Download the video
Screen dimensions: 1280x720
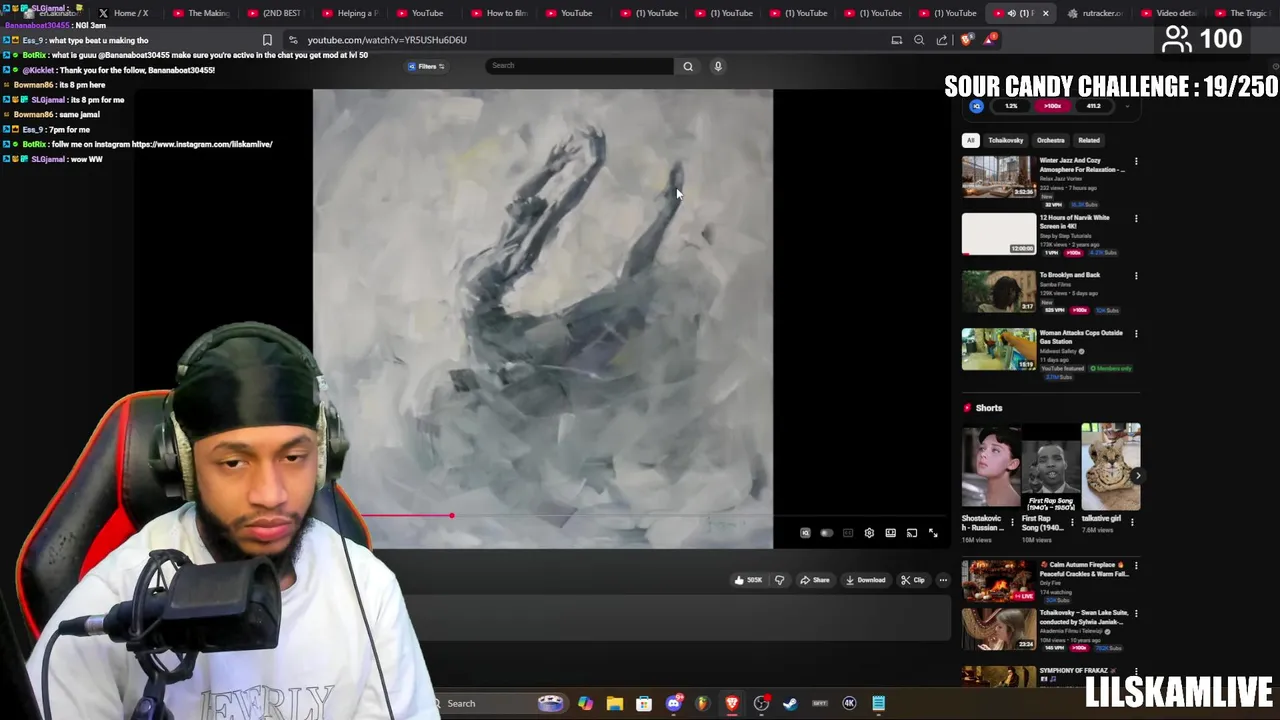865,580
